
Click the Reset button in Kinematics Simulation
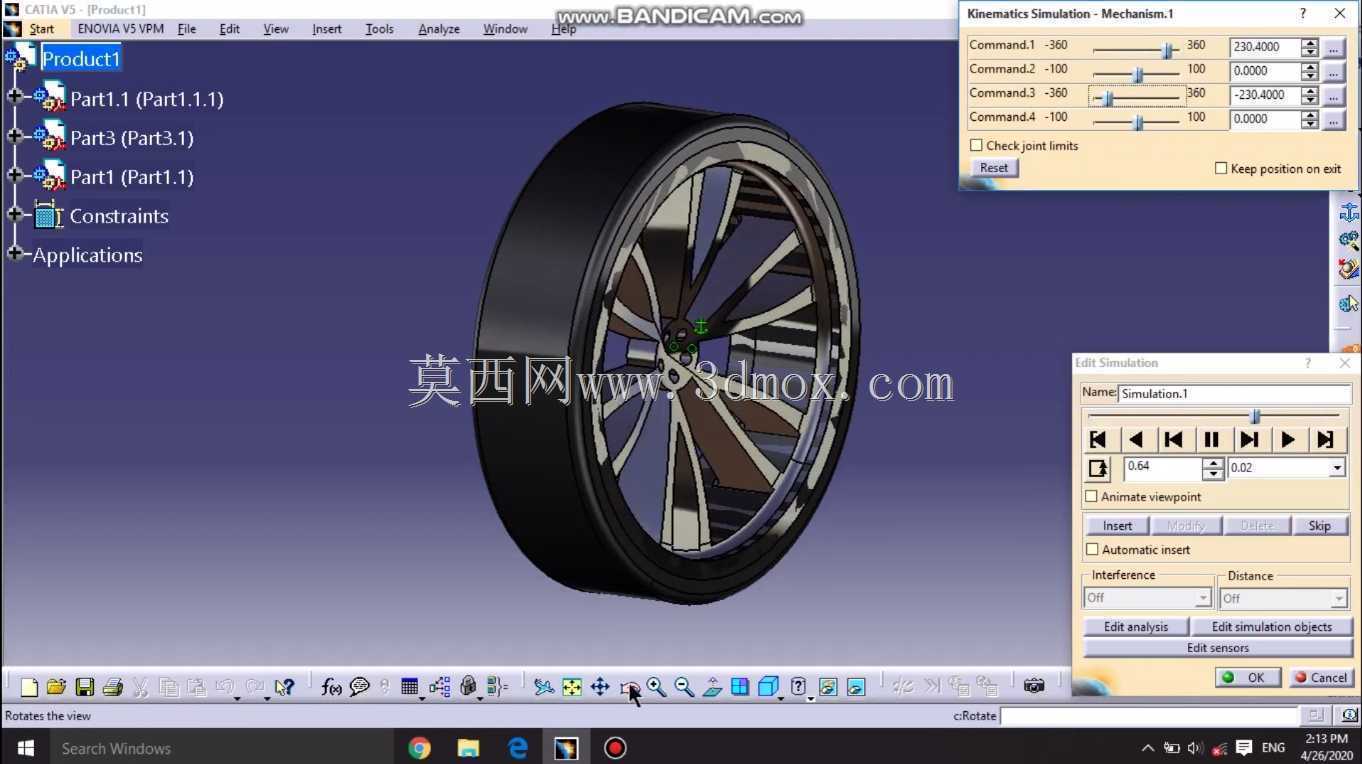[x=994, y=168]
